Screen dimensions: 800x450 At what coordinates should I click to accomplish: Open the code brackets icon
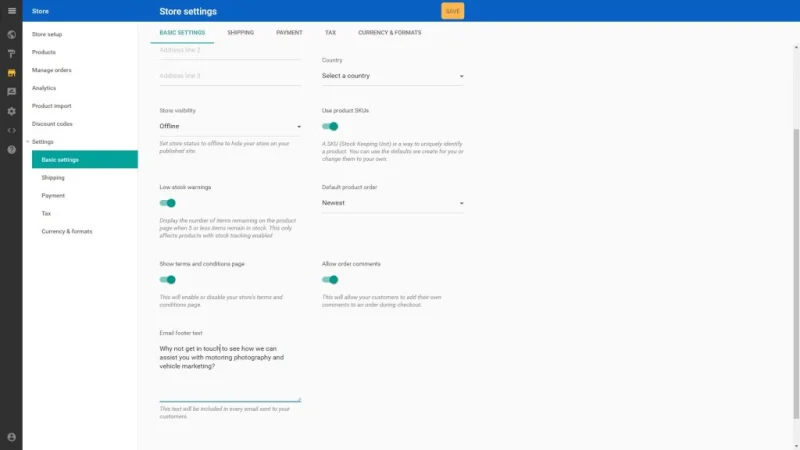click(x=11, y=130)
